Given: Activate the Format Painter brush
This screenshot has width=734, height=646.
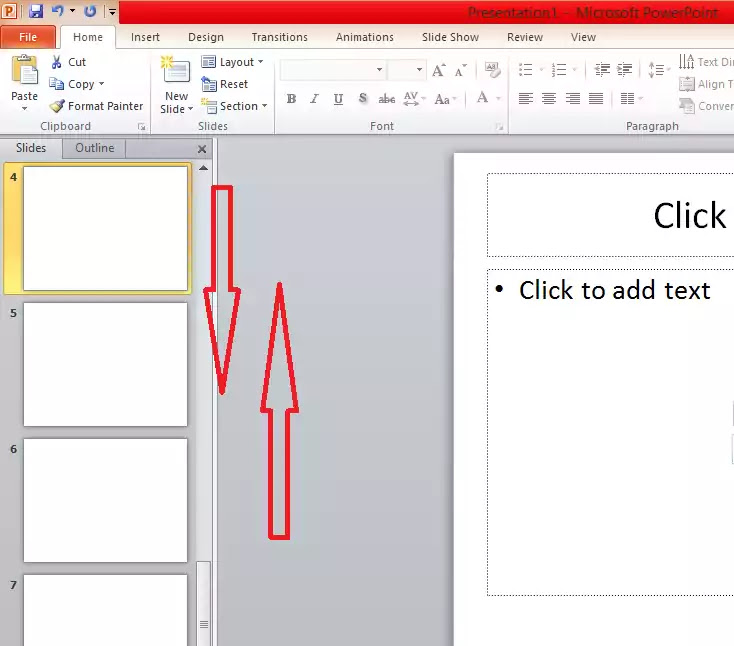Looking at the screenshot, I should [x=96, y=106].
